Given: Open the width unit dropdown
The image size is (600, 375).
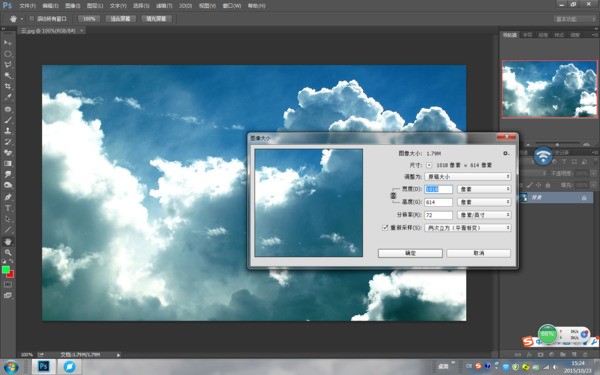Looking at the screenshot, I should click(484, 189).
